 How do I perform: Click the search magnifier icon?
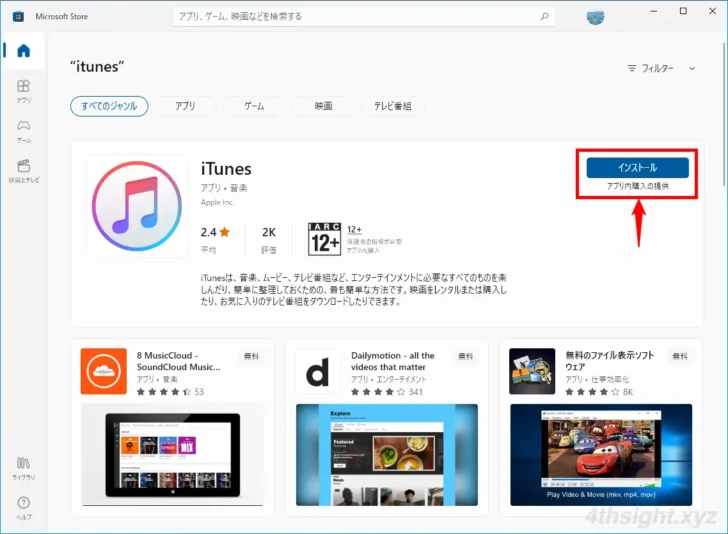[x=544, y=16]
